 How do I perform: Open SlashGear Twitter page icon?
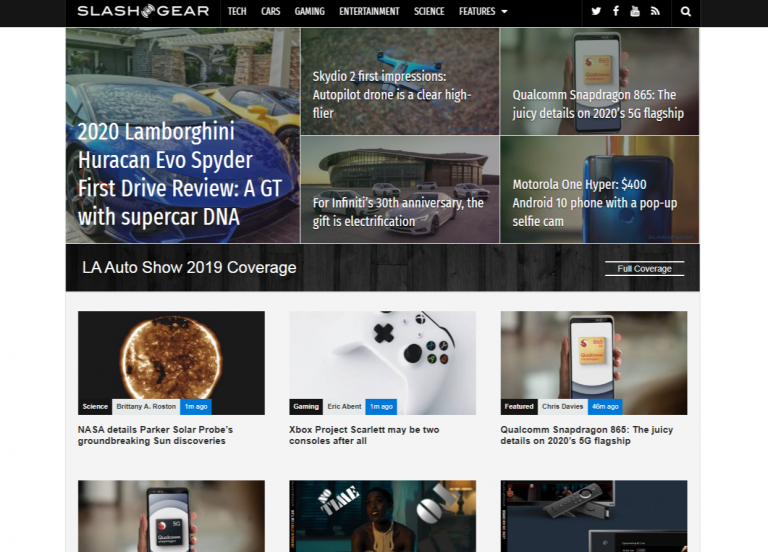[596, 11]
